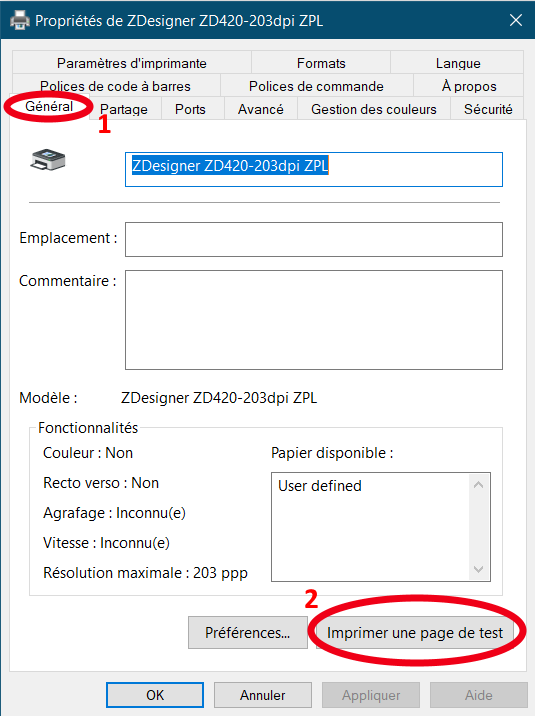Screen dimensions: 535x716
Task: Click the printer name input field
Action: [314, 169]
